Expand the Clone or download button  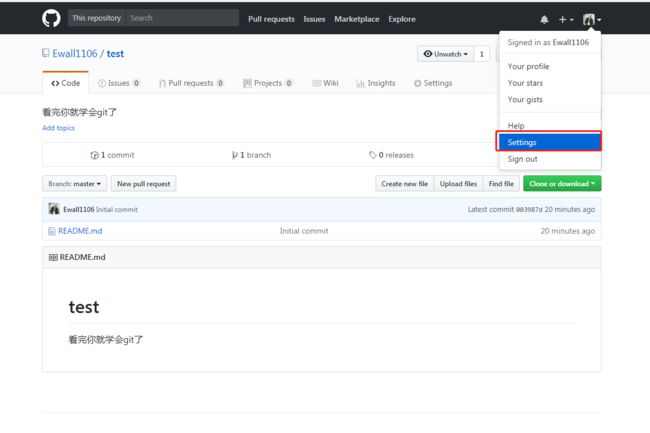[562, 184]
